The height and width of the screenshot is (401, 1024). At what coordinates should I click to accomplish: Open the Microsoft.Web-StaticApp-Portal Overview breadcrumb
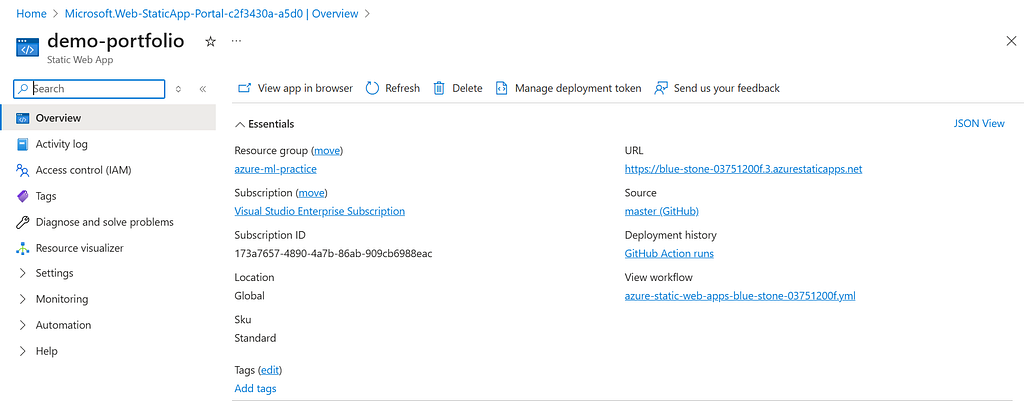click(x=212, y=13)
